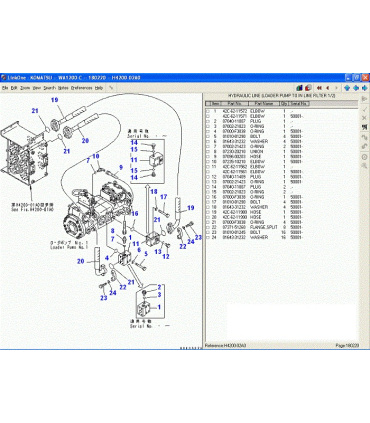Select callout 16 in the diagram
This screenshot has height=423, width=370.
coord(134,213)
